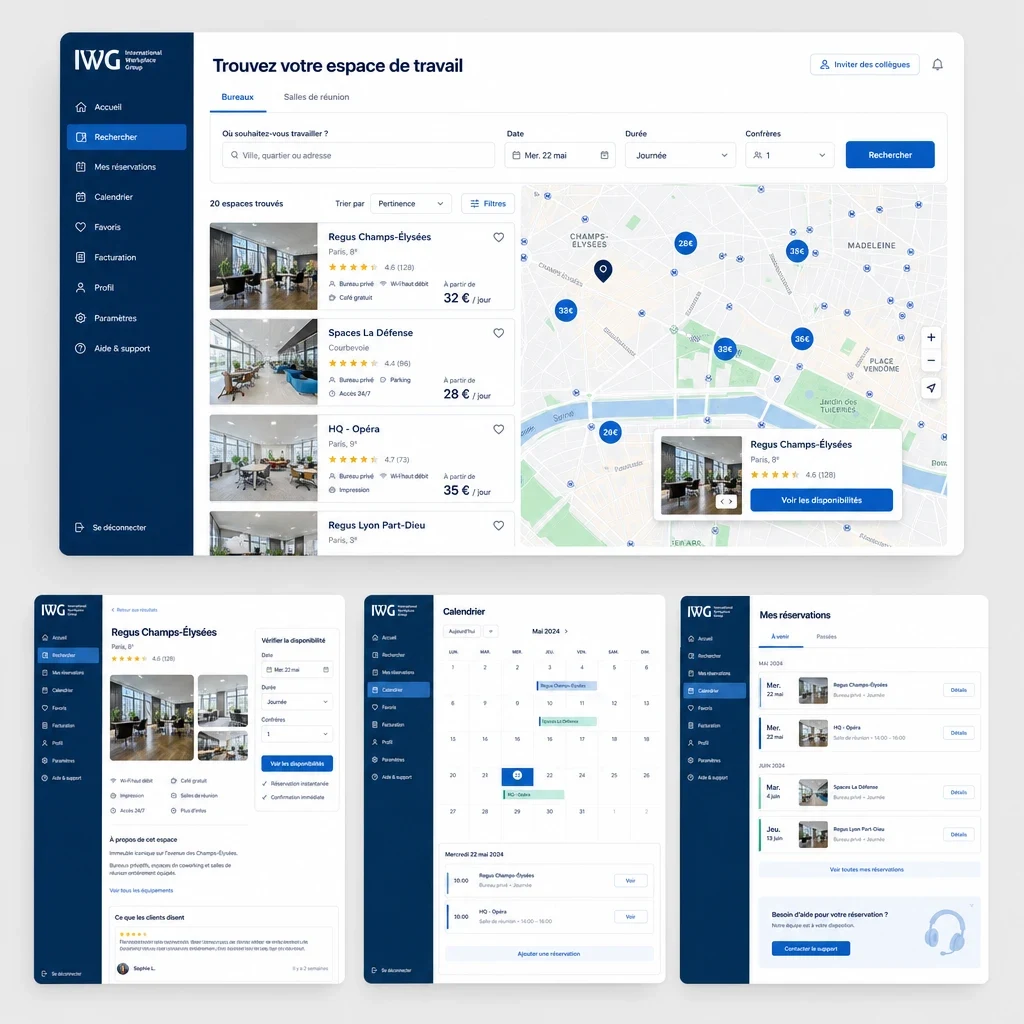1024x1024 pixels.
Task: Click Se déconnecter in main sidebar
Action: (x=111, y=528)
